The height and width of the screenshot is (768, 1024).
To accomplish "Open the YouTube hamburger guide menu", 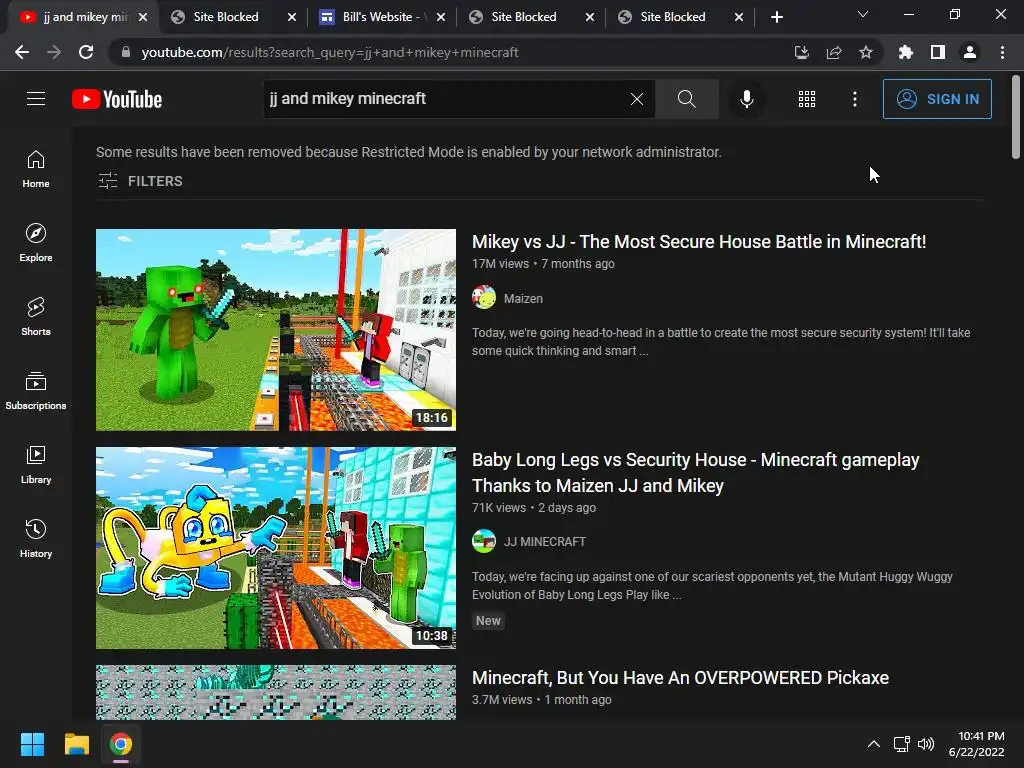I will (x=36, y=99).
